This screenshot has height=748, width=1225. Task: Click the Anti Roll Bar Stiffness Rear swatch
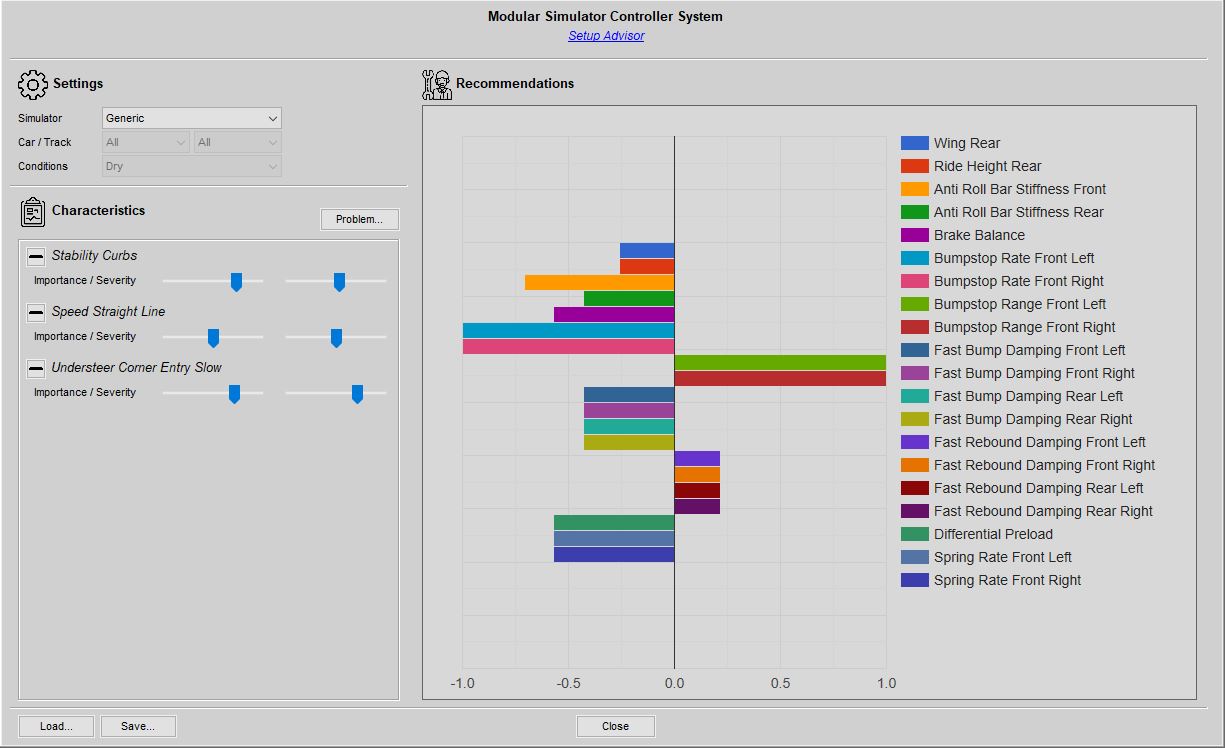(x=915, y=212)
